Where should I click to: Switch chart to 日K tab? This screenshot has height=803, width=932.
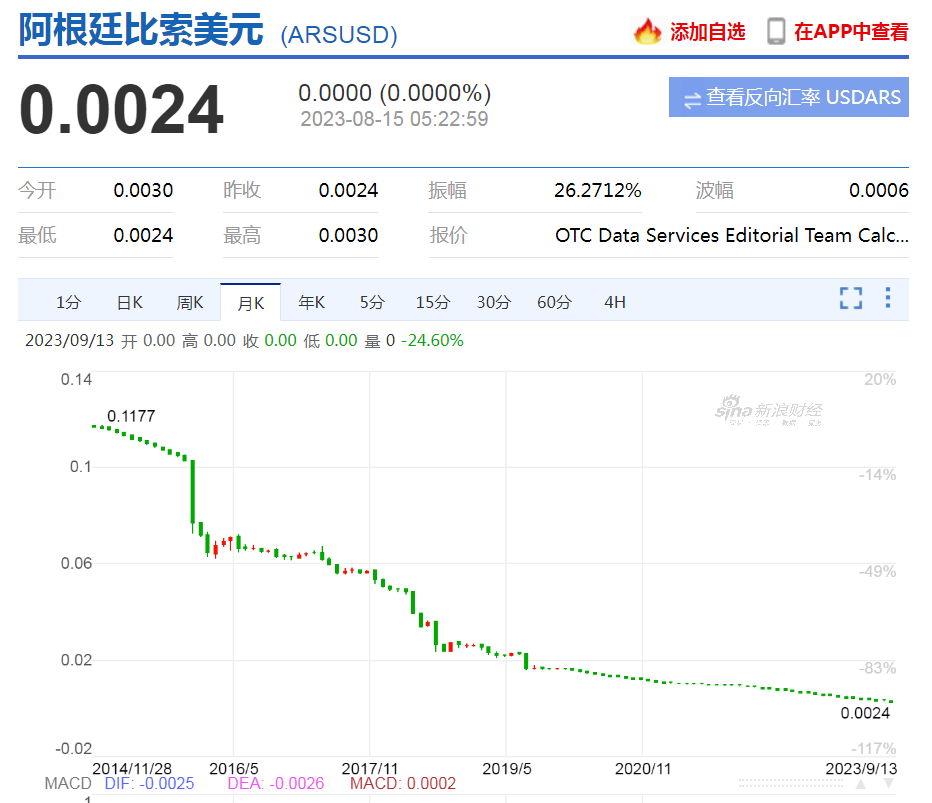(x=130, y=302)
